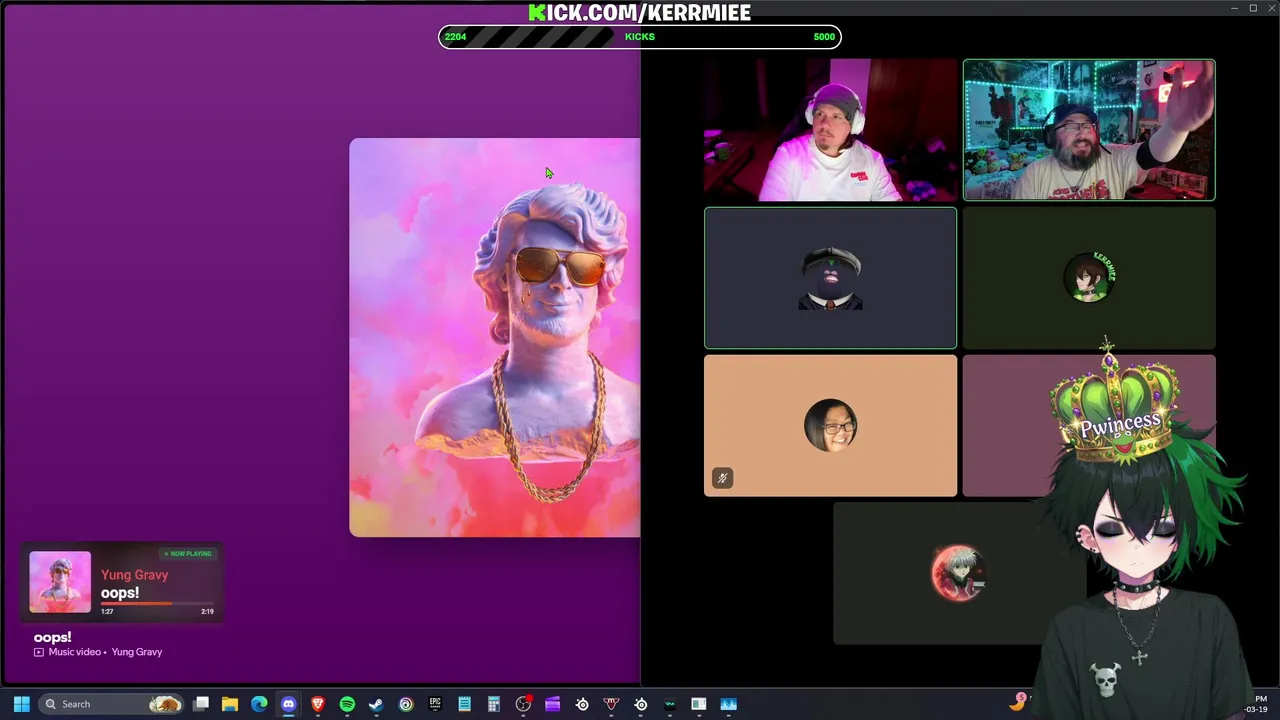Screen dimensions: 1280x720
Task: Open Notepad from the taskbar
Action: click(x=464, y=704)
